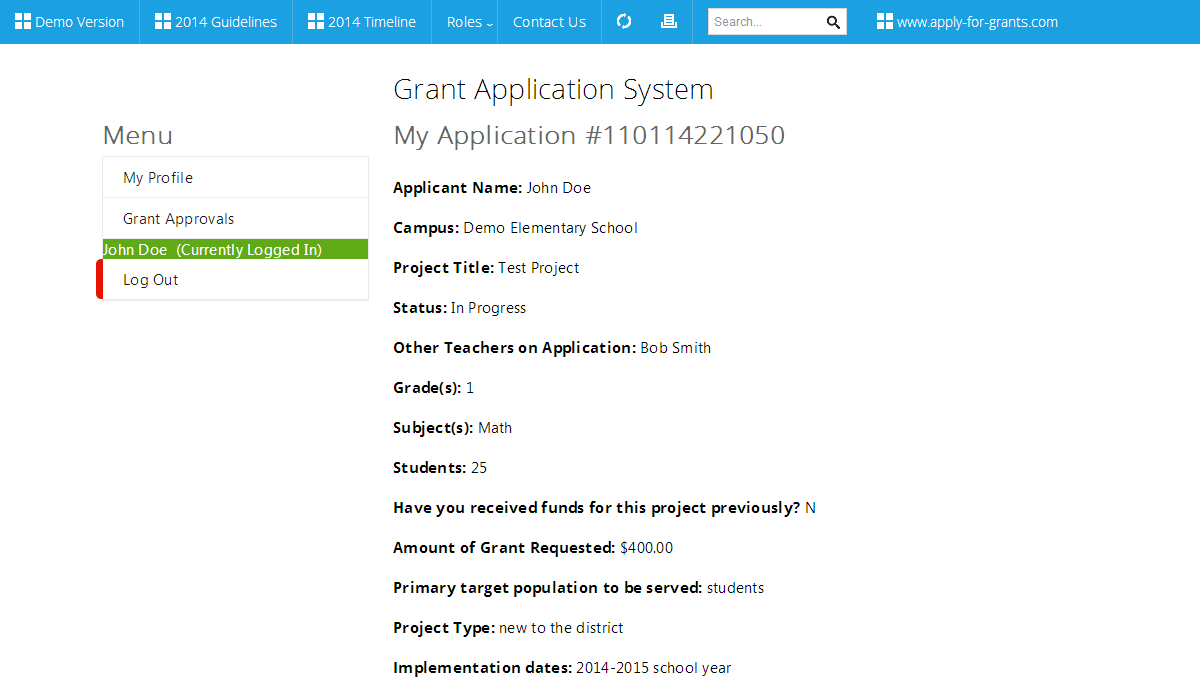Click the grid icon beside Demo Version
The height and width of the screenshot is (686, 1200).
pos(23,22)
